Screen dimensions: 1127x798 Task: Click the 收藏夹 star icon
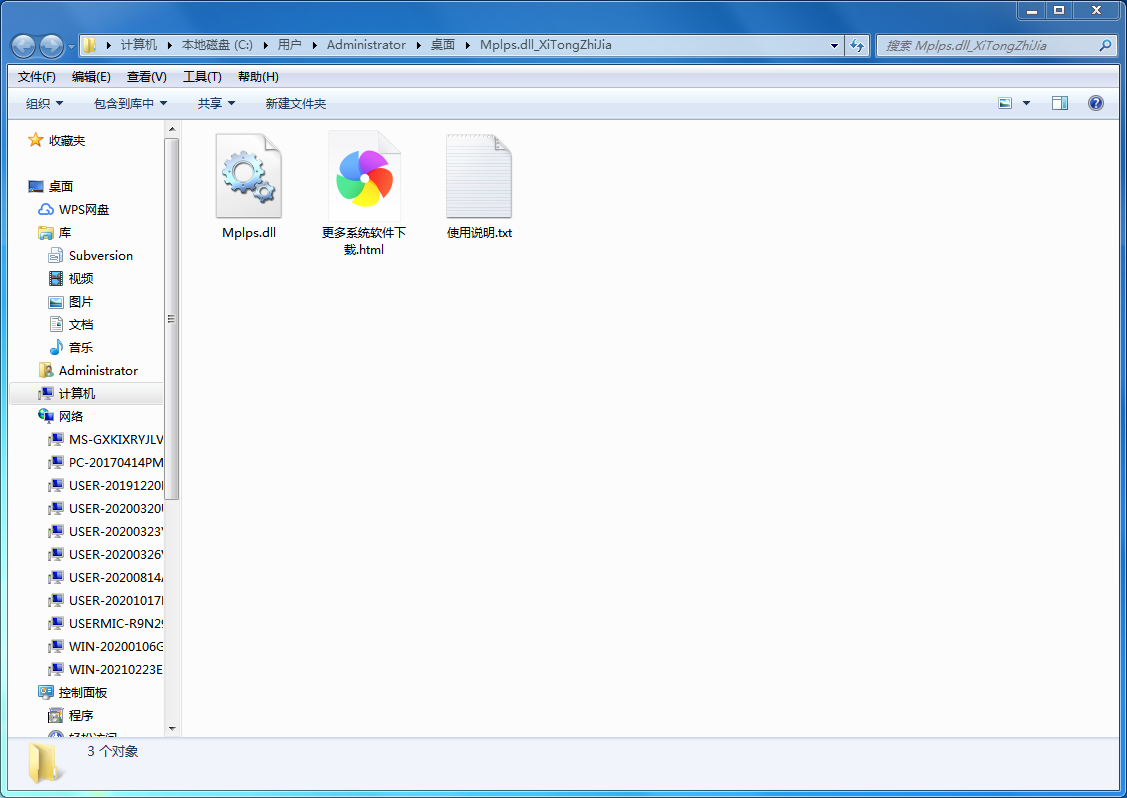click(35, 140)
